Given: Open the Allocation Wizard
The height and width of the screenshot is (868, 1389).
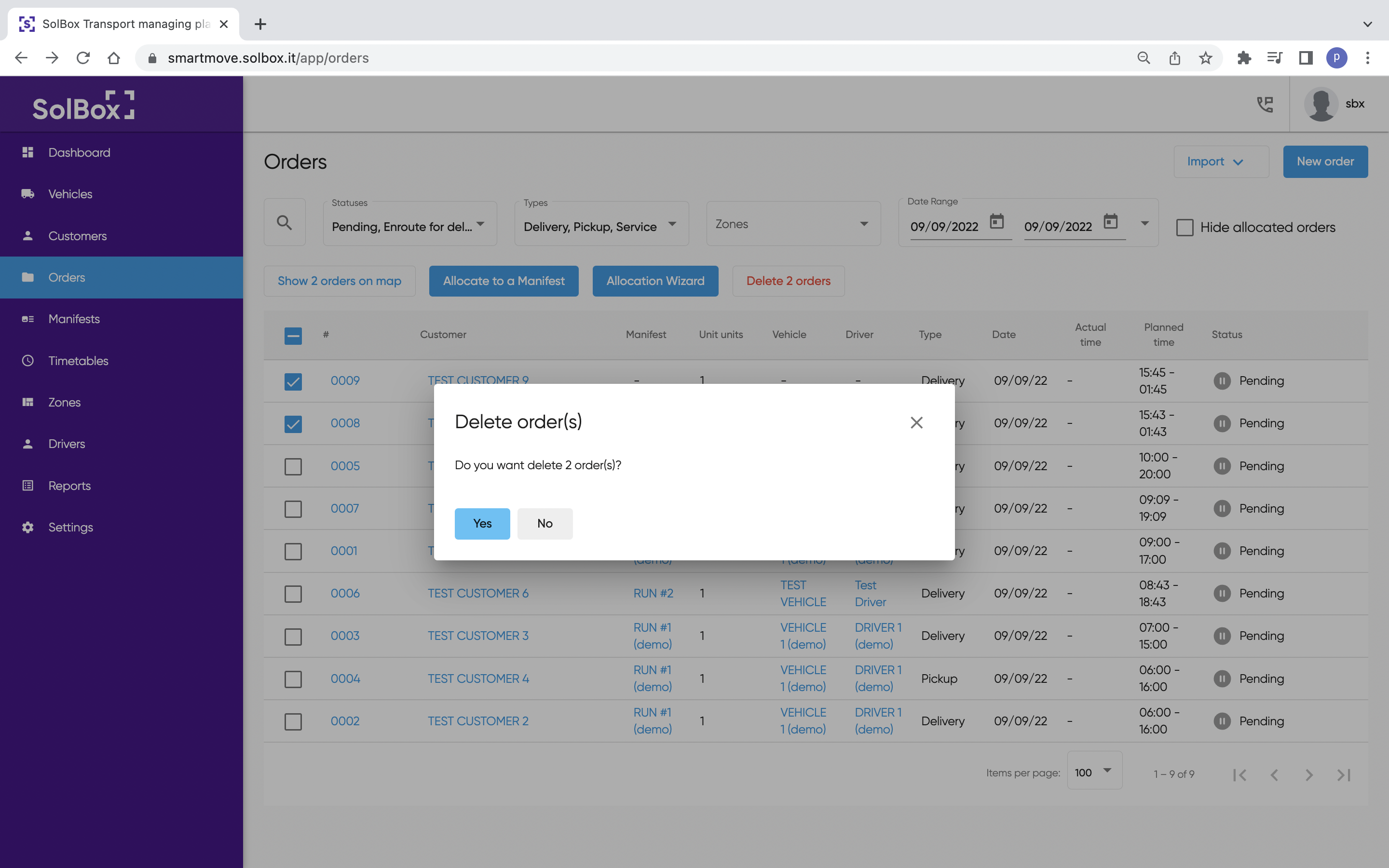Looking at the screenshot, I should coord(655,281).
